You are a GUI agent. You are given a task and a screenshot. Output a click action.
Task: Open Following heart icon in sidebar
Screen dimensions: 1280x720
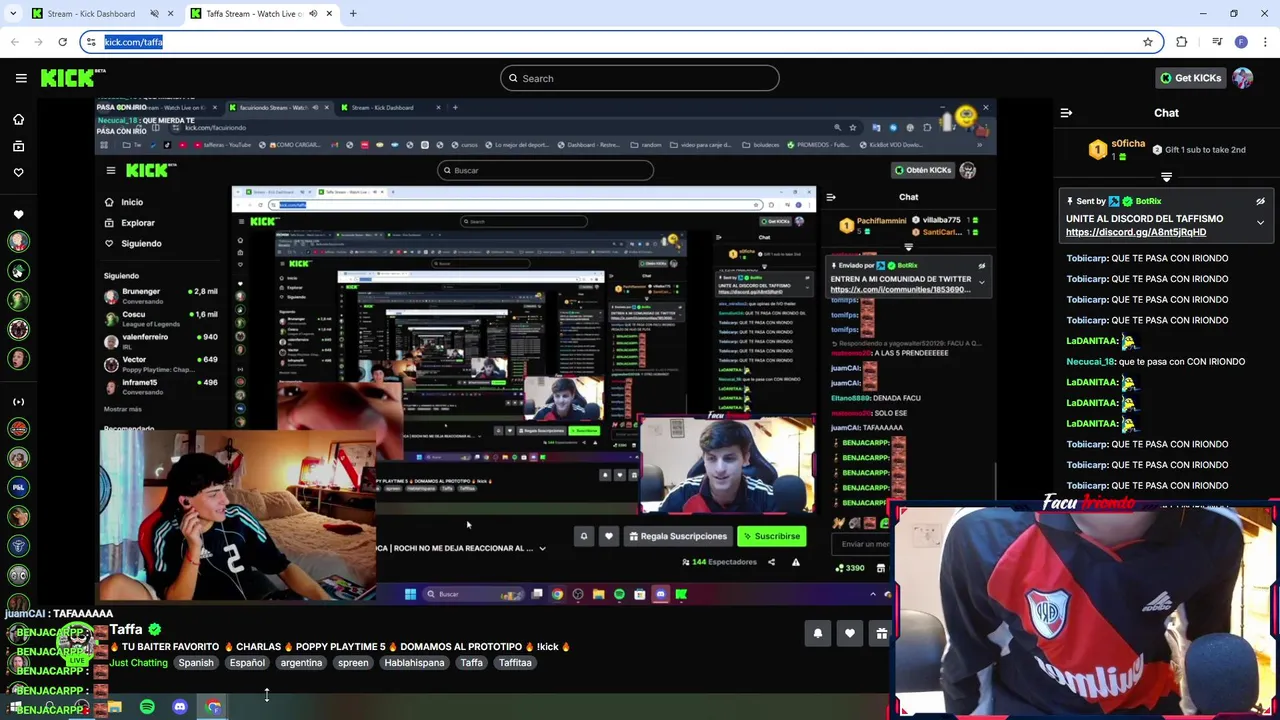click(x=18, y=172)
